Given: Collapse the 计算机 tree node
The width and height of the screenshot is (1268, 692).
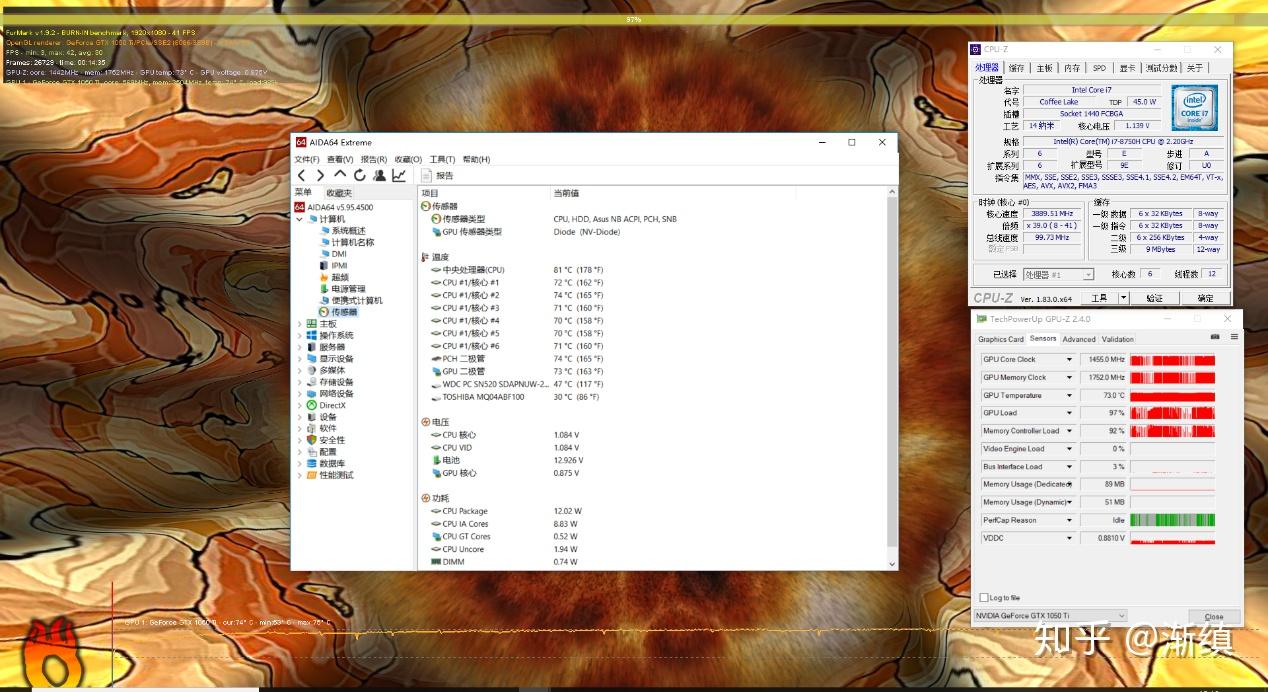Looking at the screenshot, I should click(x=299, y=219).
